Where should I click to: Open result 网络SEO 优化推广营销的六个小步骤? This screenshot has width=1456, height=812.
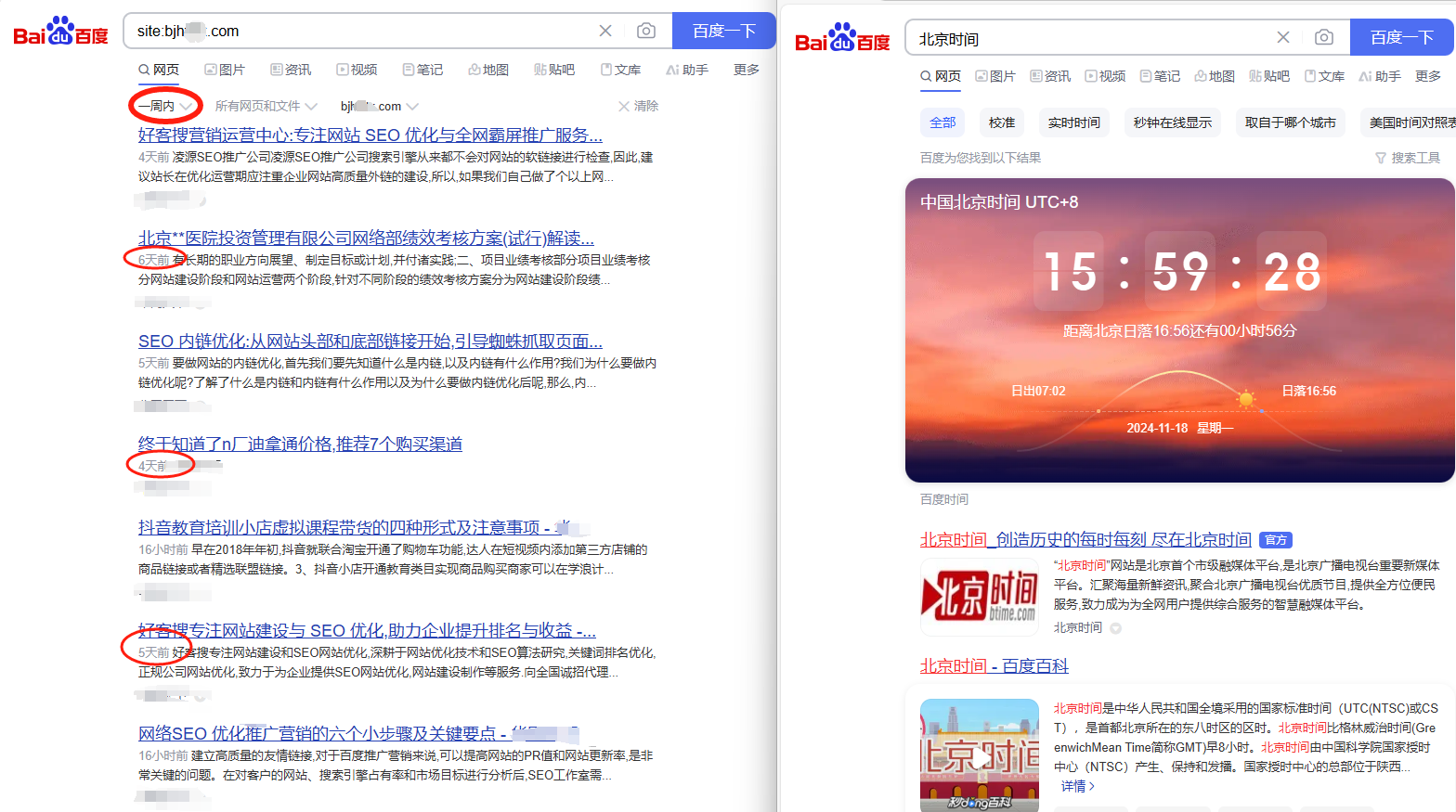(x=358, y=733)
